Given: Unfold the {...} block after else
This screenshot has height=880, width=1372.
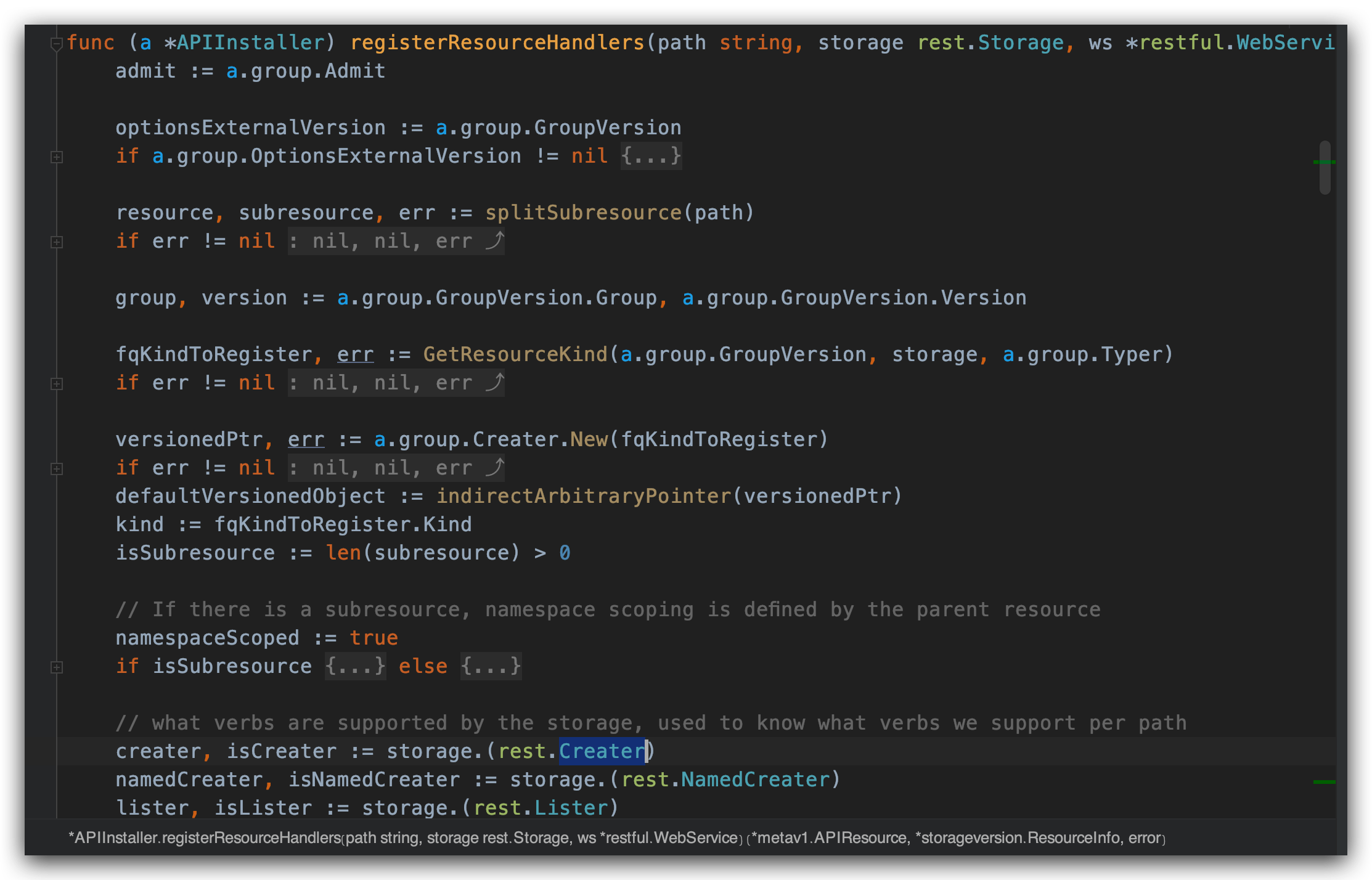Looking at the screenshot, I should [491, 666].
